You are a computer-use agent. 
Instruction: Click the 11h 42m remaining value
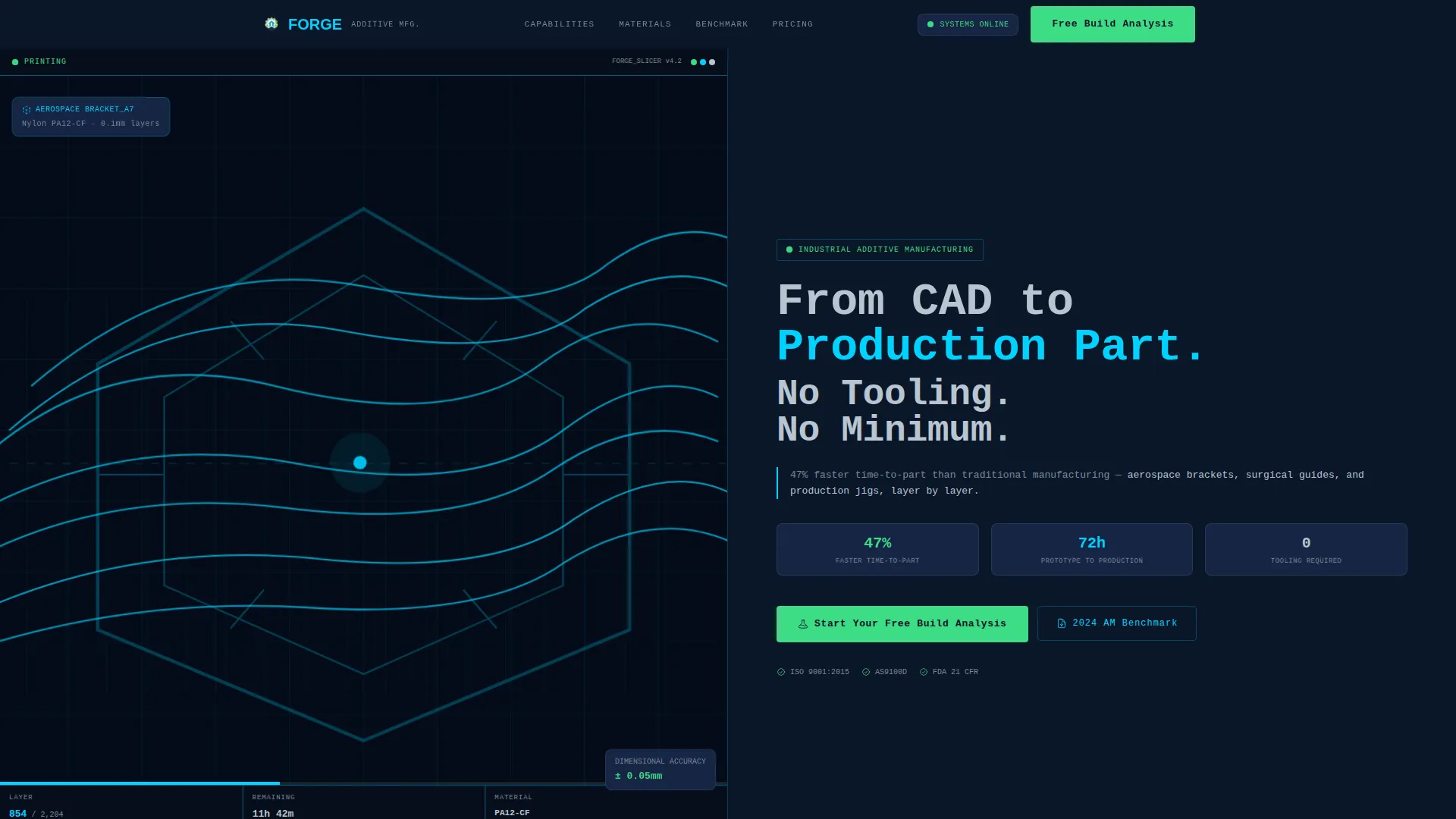point(273,814)
